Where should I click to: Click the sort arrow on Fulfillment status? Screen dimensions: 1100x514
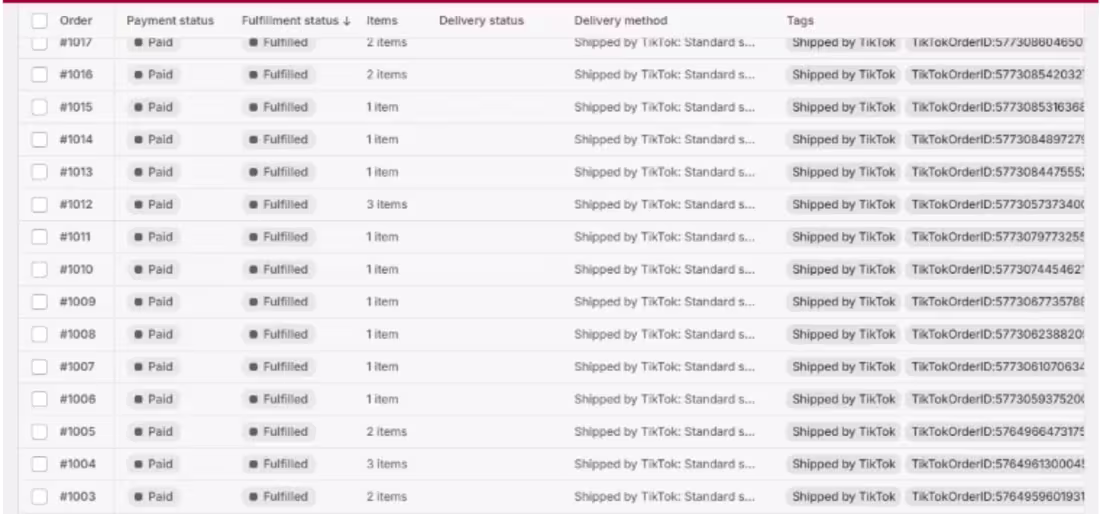347,21
